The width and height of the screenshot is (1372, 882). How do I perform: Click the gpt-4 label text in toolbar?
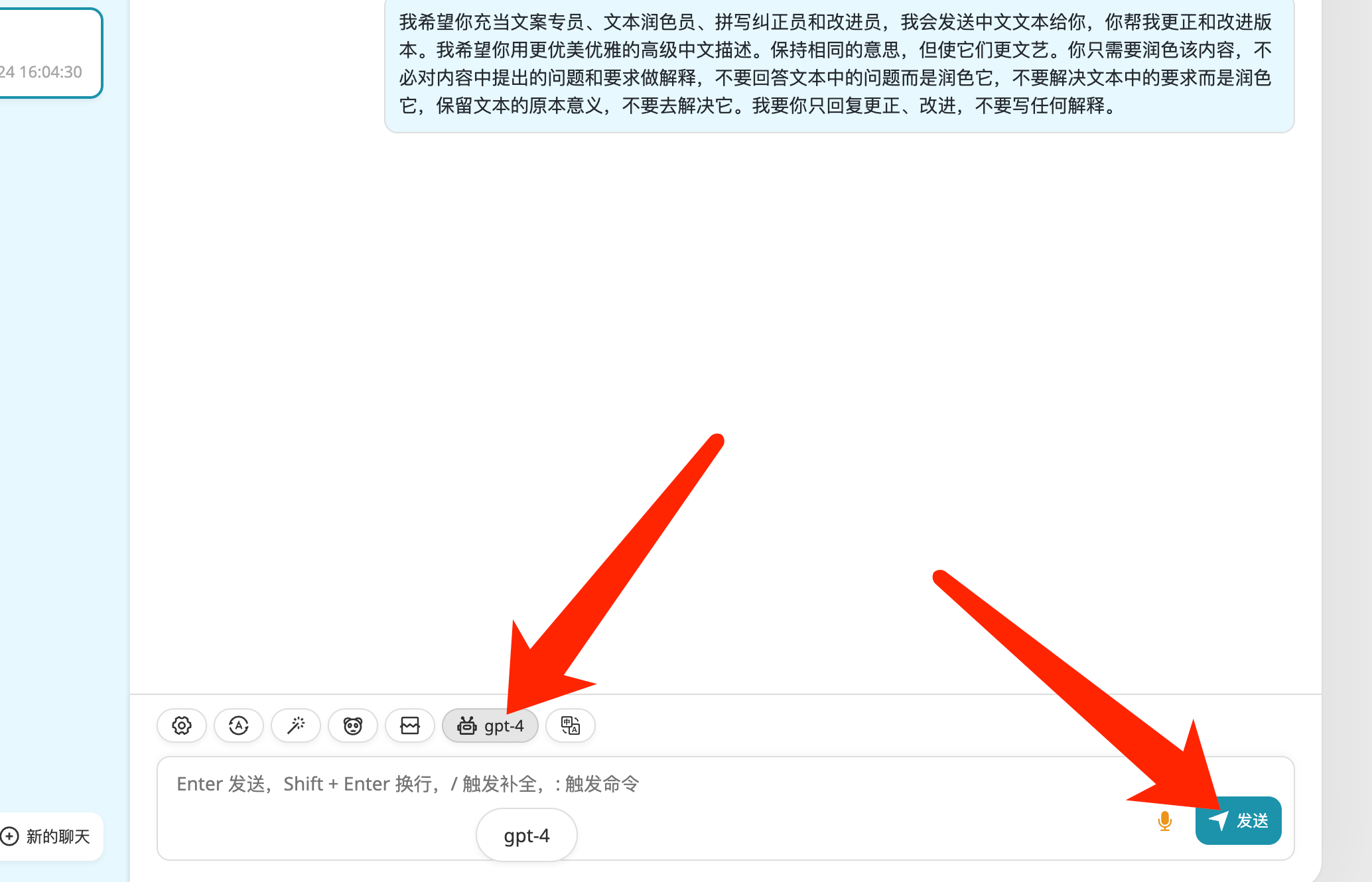point(504,725)
